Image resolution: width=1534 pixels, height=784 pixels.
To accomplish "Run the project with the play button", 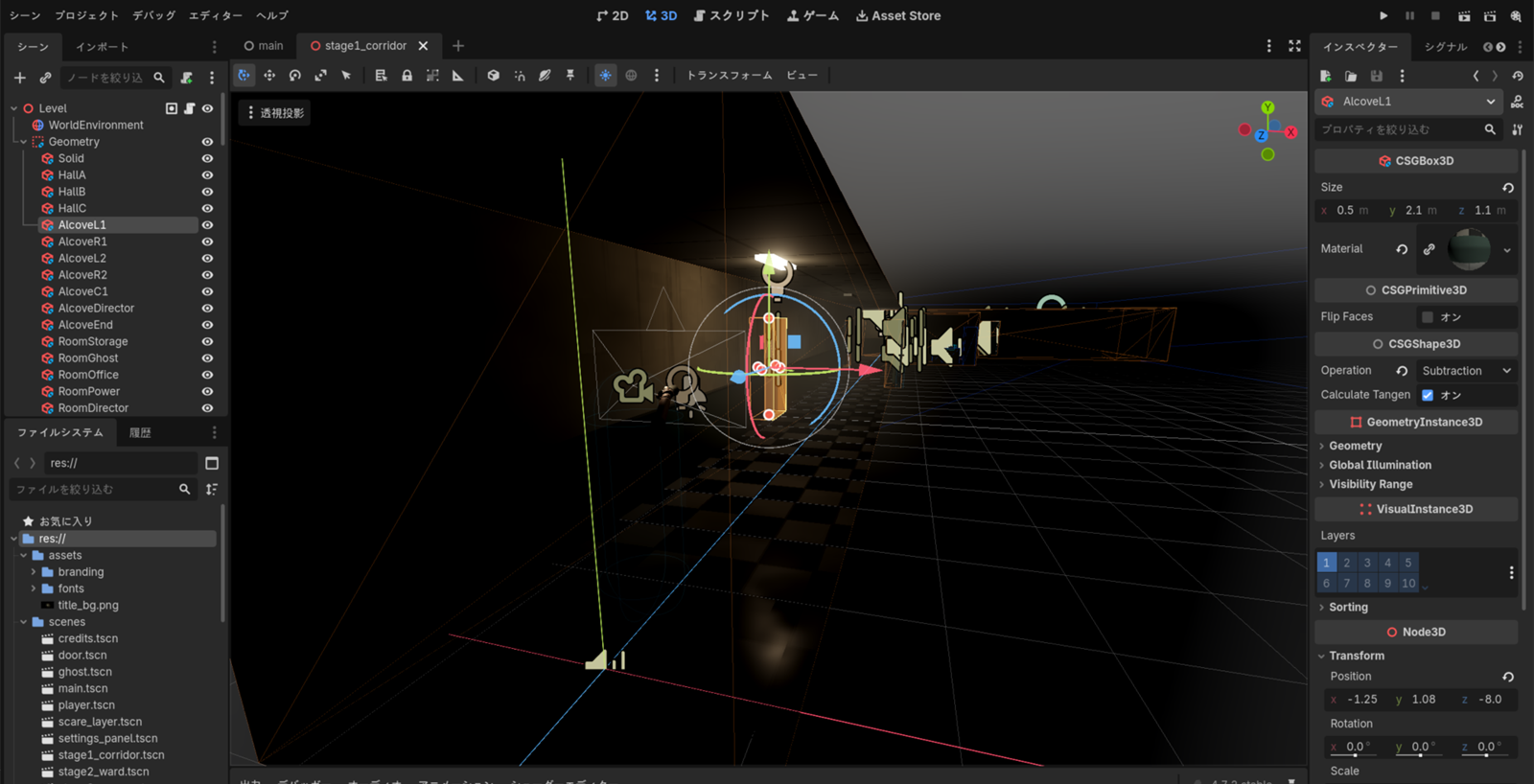I will click(1383, 16).
